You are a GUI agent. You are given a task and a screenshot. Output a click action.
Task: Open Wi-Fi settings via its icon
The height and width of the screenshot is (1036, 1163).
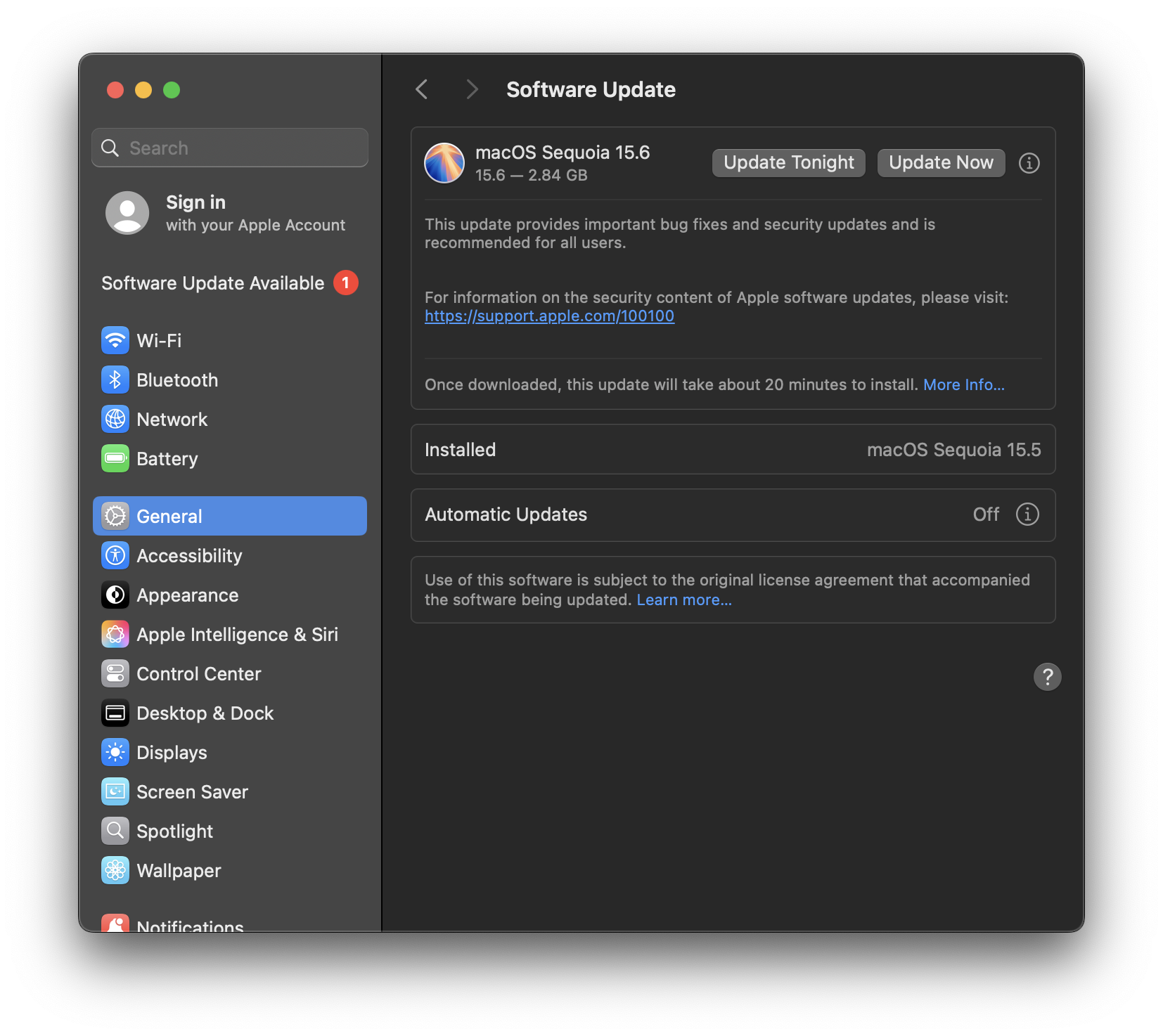(115, 341)
